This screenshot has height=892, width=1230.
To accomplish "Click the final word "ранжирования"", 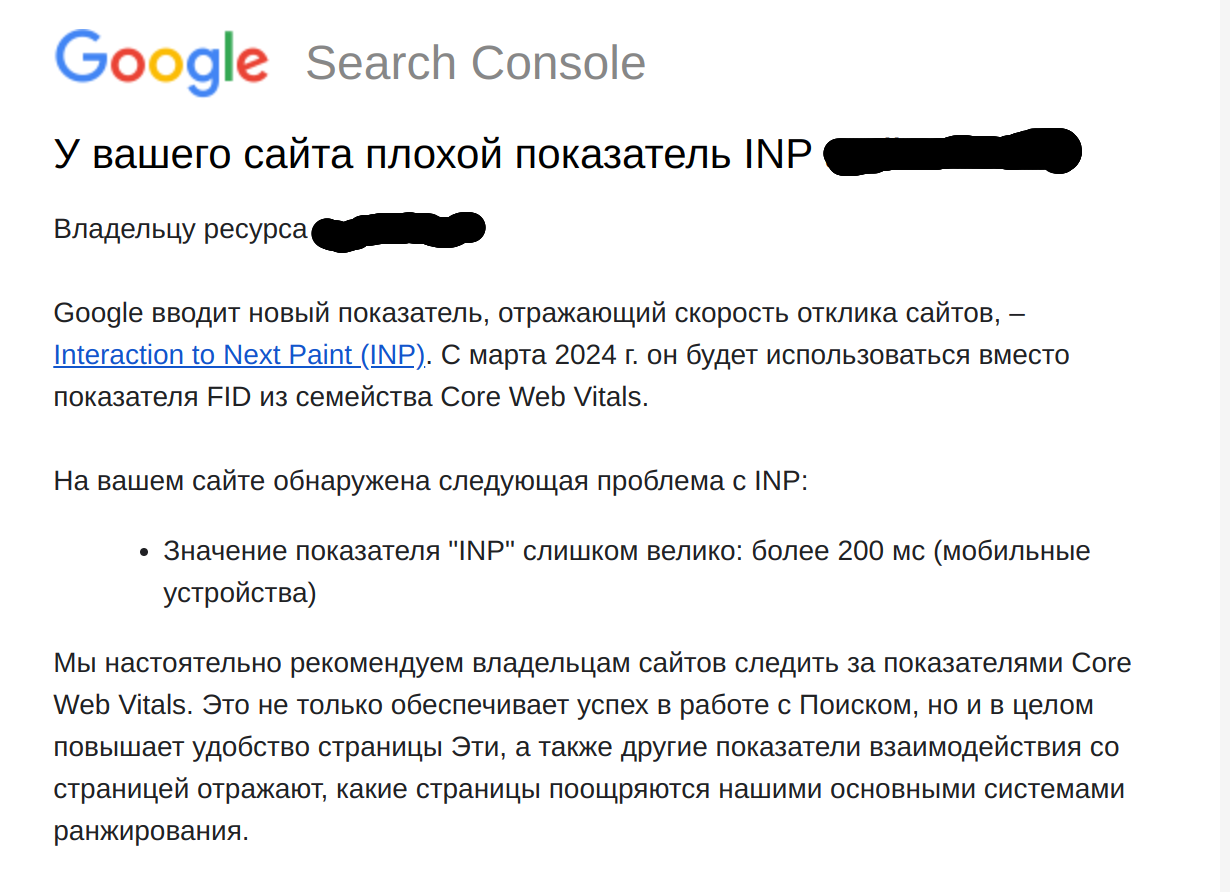I will (150, 831).
